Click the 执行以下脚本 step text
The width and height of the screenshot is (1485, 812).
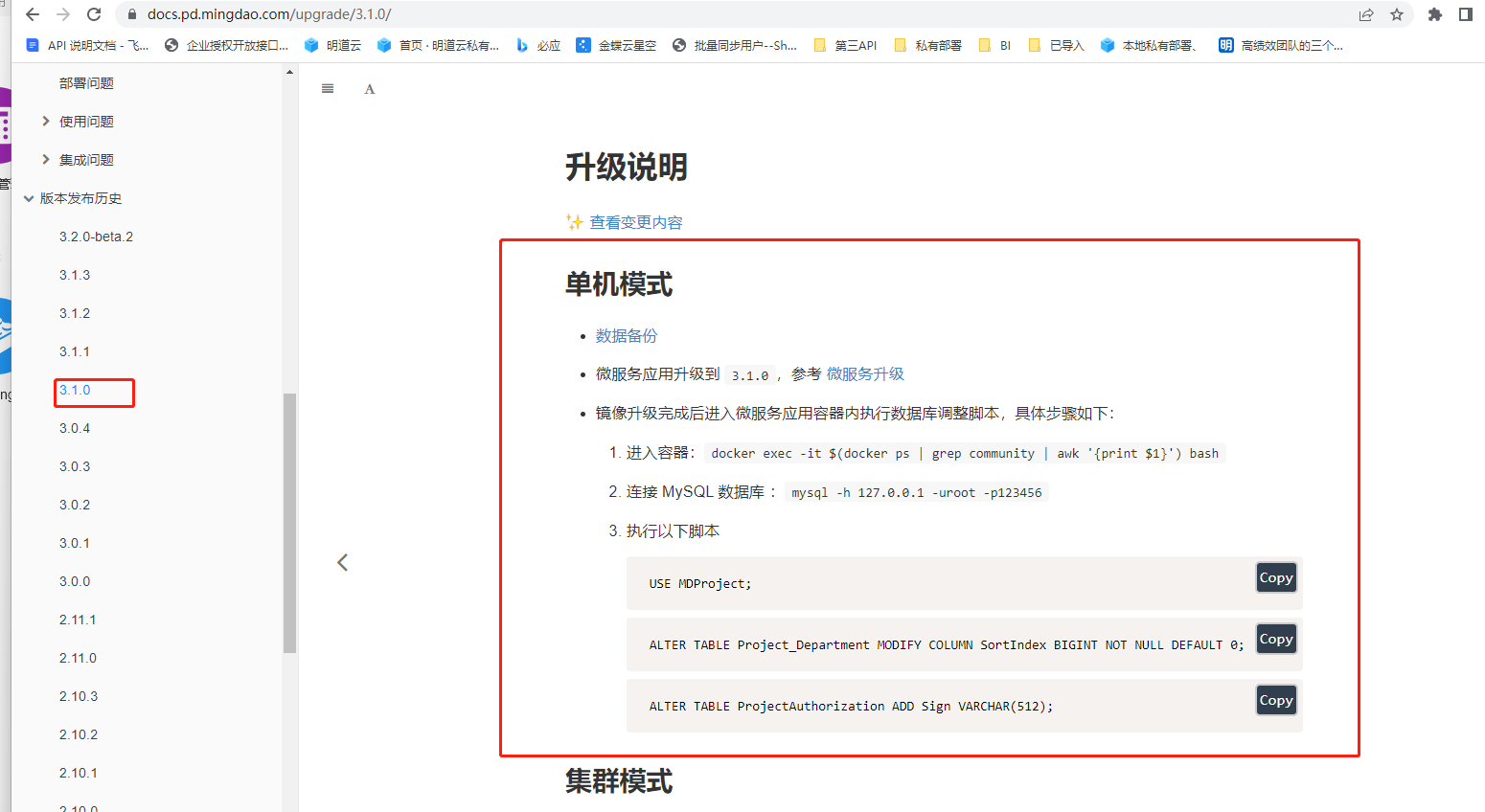(673, 531)
